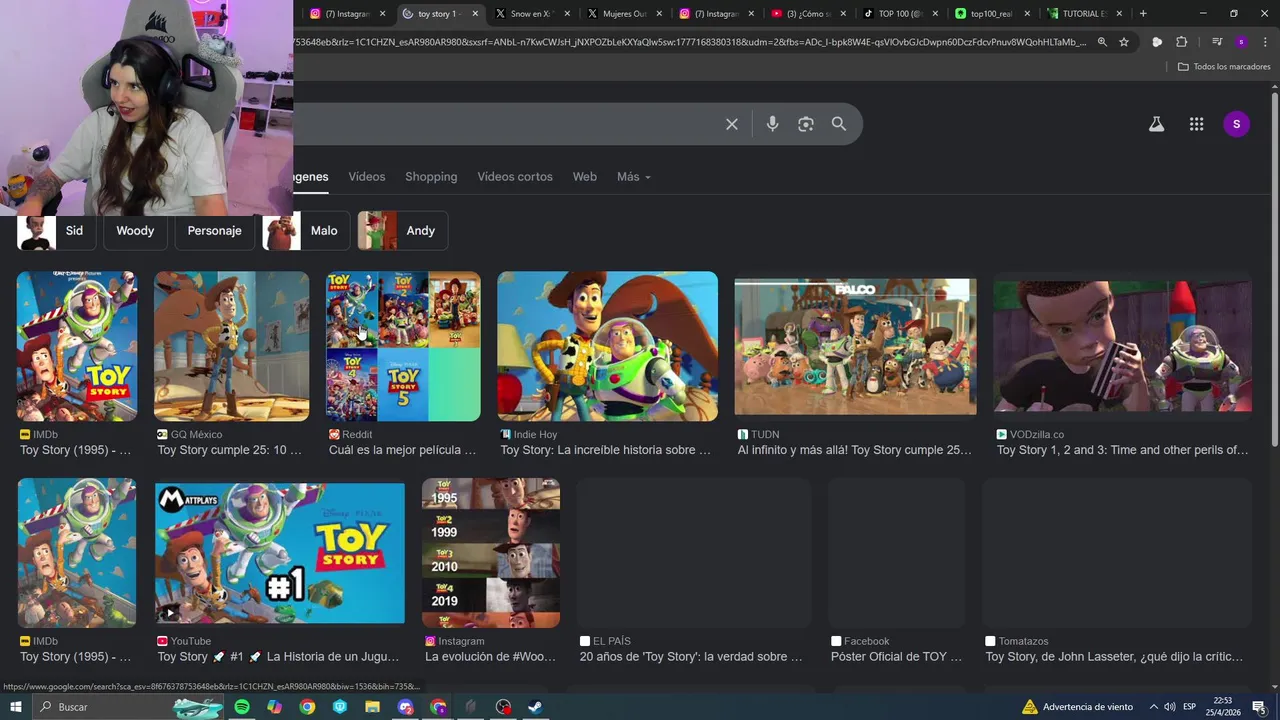Open link 'Cuál es la mejor película'
This screenshot has height=720, width=1280.
pyautogui.click(x=402, y=450)
